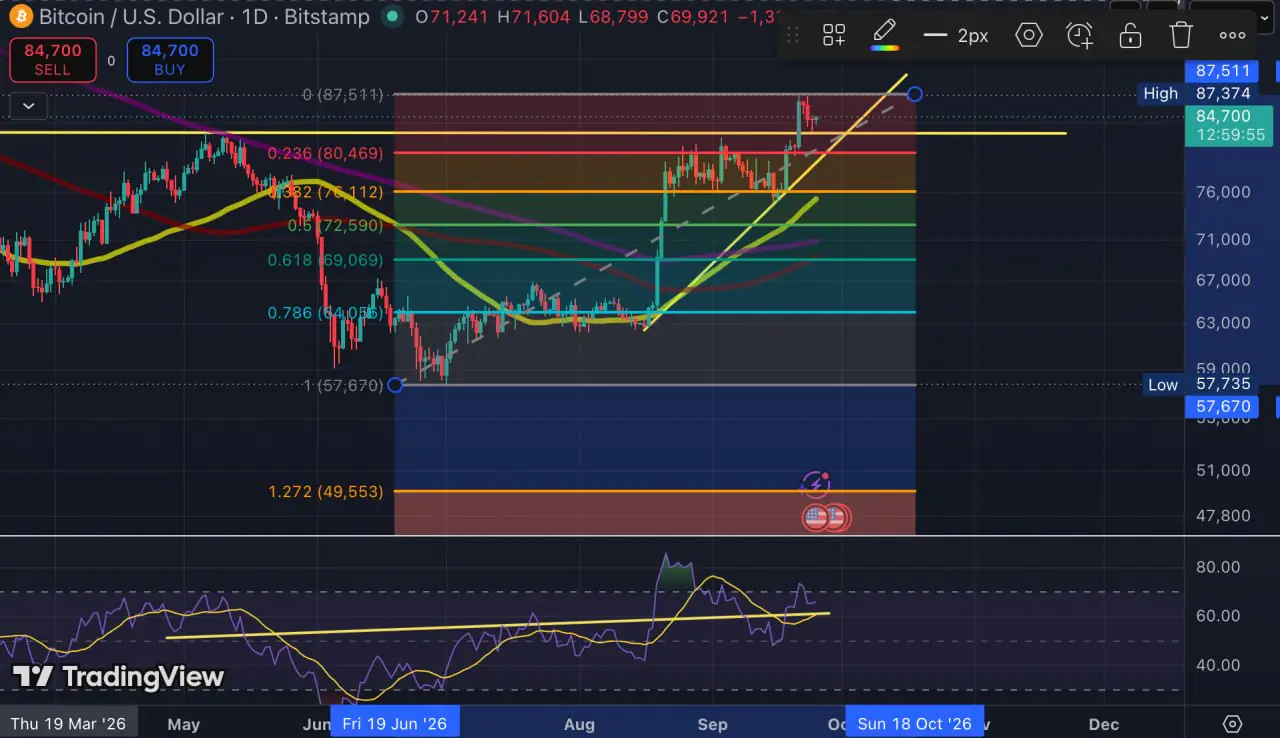Click the red 84,700 SELL button

(x=53, y=60)
